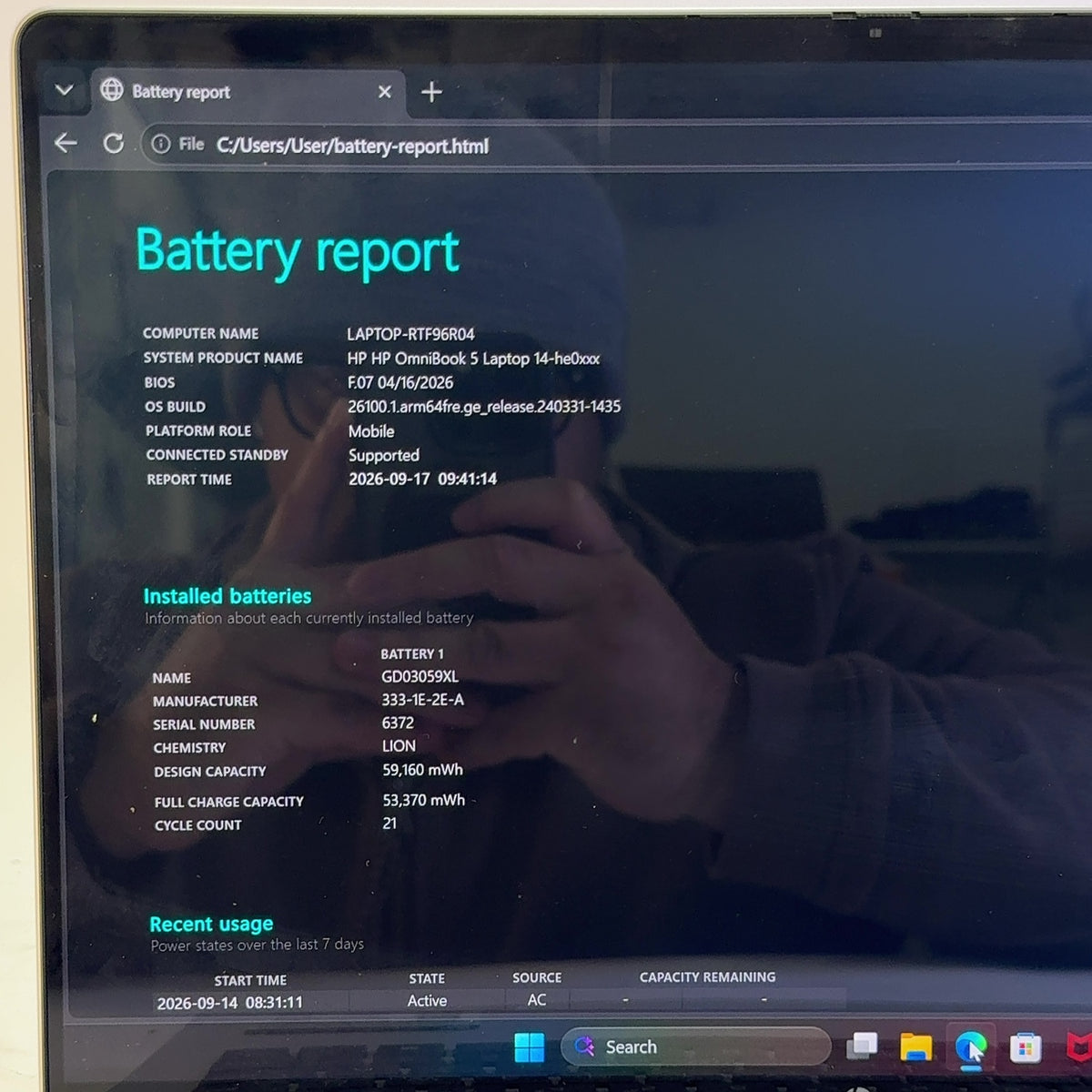The width and height of the screenshot is (1092, 1092).
Task: Select HP OmniBook 5 product name
Action: tap(473, 359)
